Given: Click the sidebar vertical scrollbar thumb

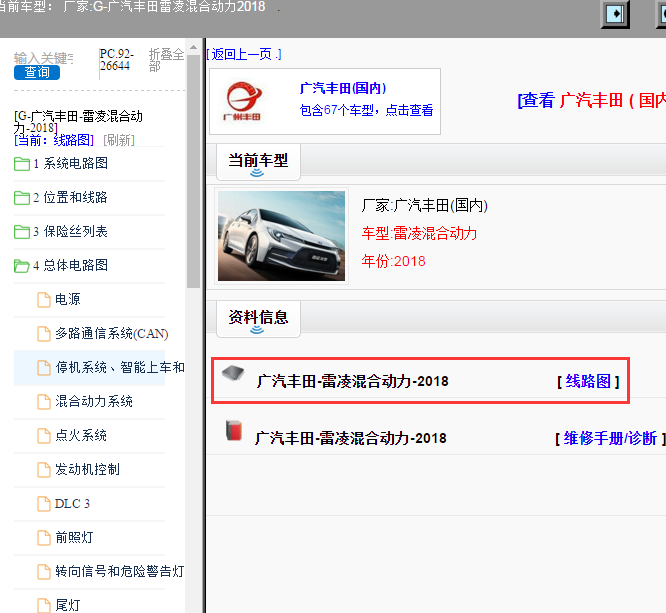Looking at the screenshot, I should tap(193, 171).
